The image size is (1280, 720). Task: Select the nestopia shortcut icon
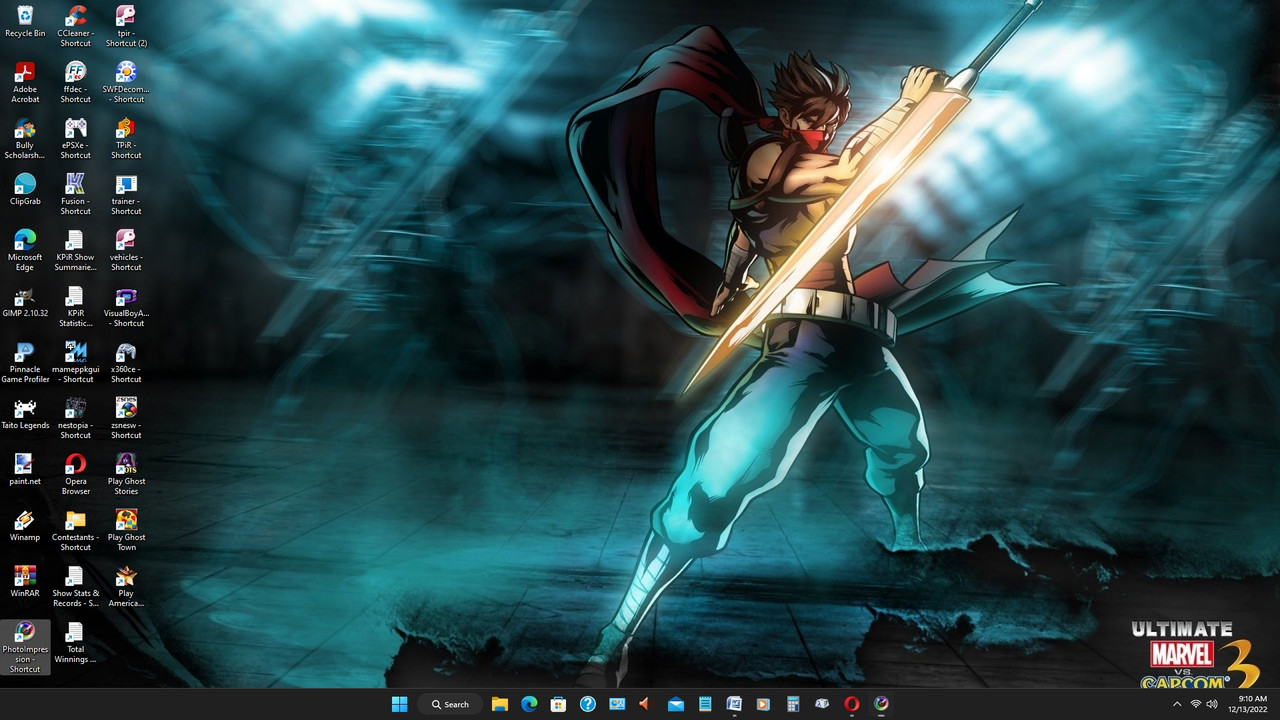point(75,418)
